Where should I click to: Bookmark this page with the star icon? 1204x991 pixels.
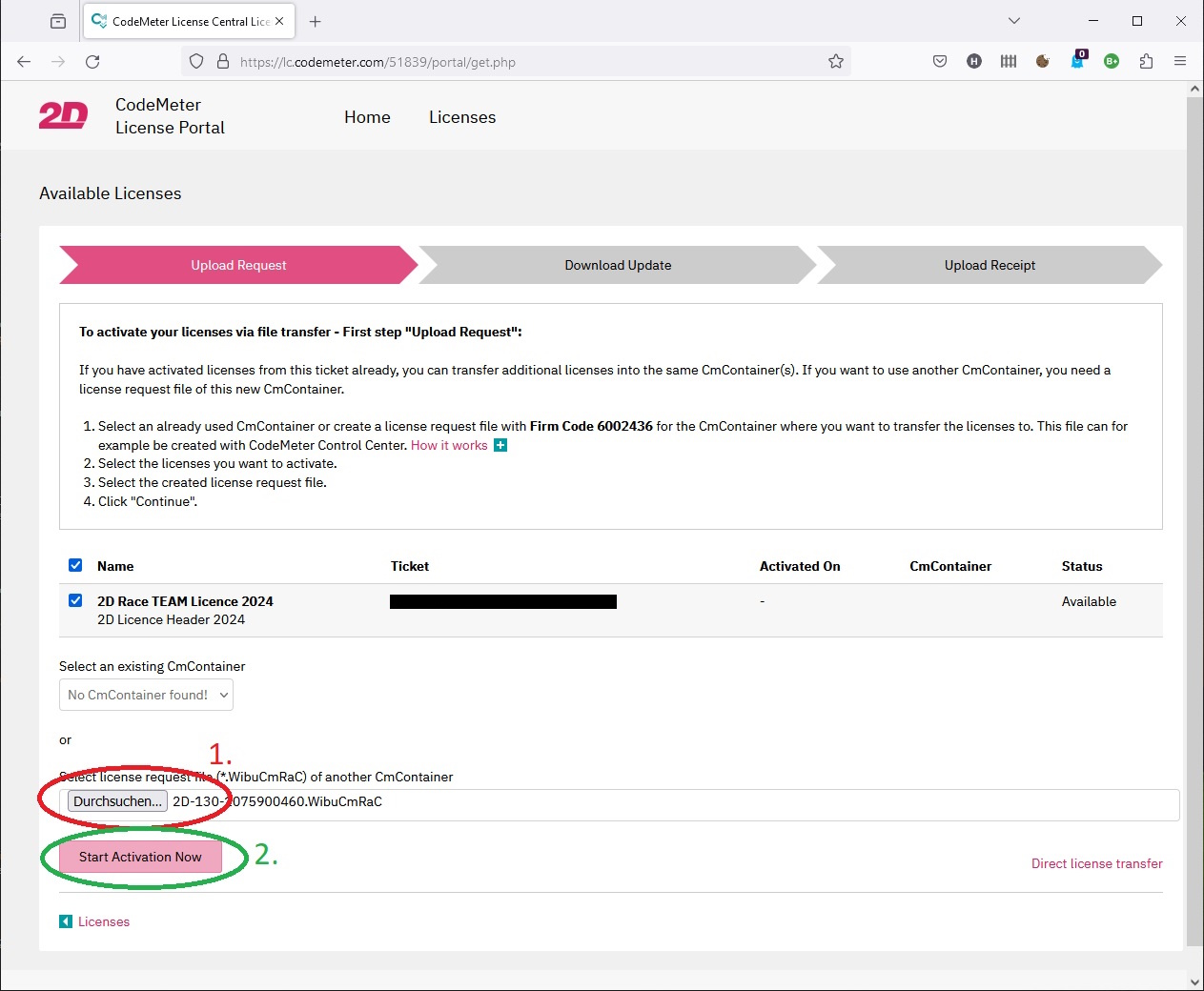point(836,62)
